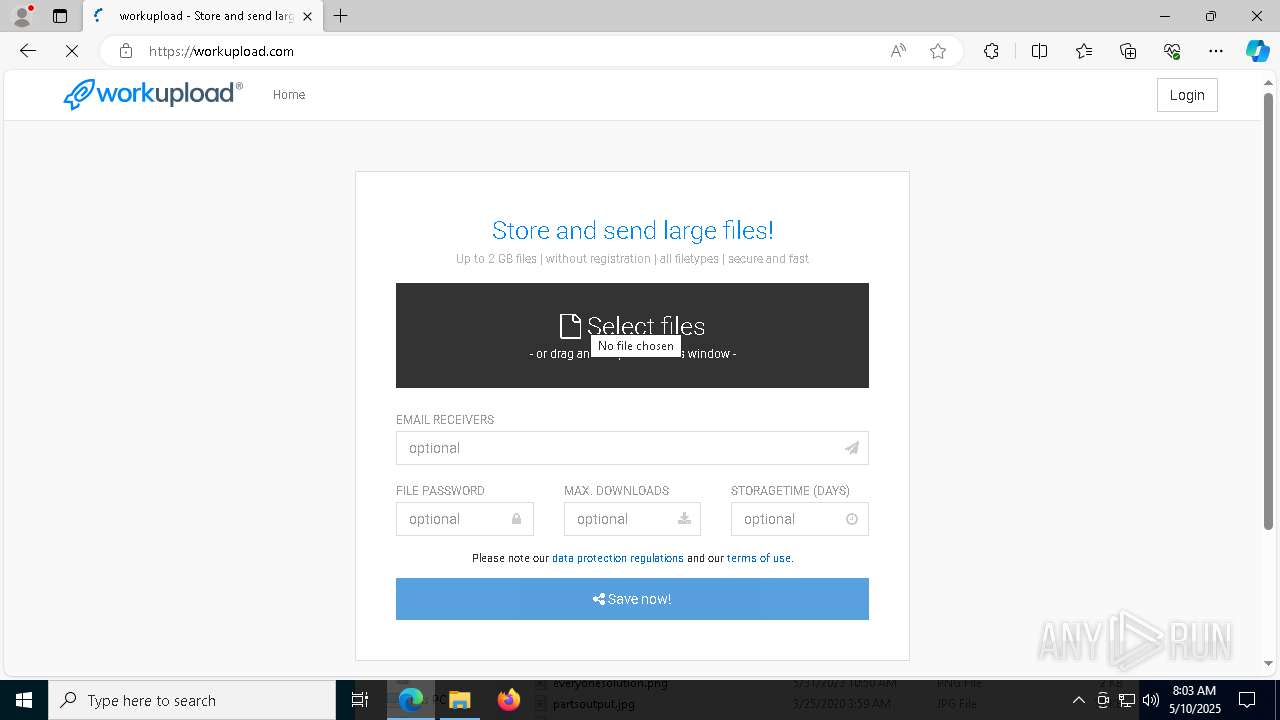Open the data protection regulations link
The height and width of the screenshot is (720, 1280).
click(x=618, y=558)
